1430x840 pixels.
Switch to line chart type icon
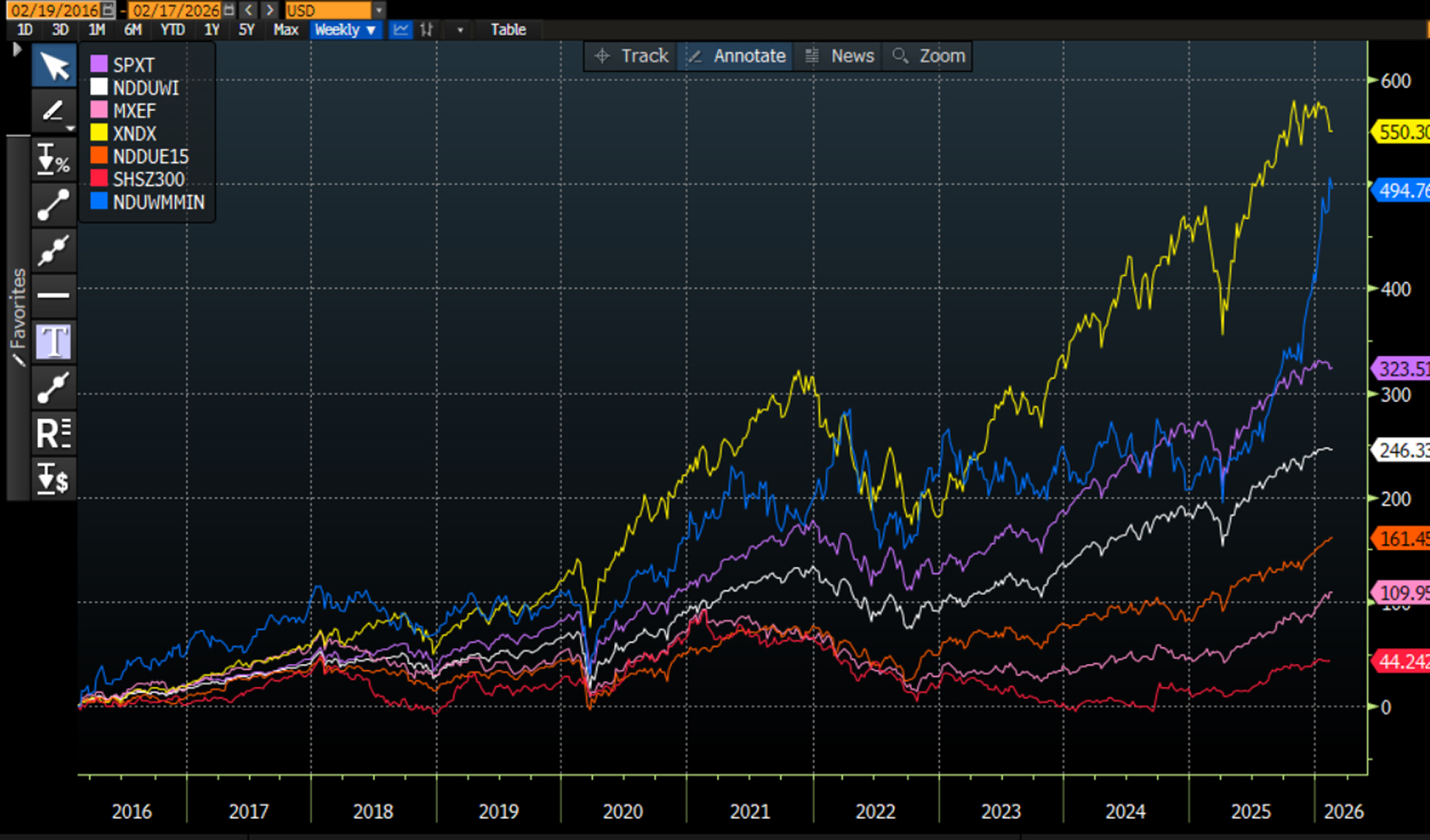click(x=401, y=30)
